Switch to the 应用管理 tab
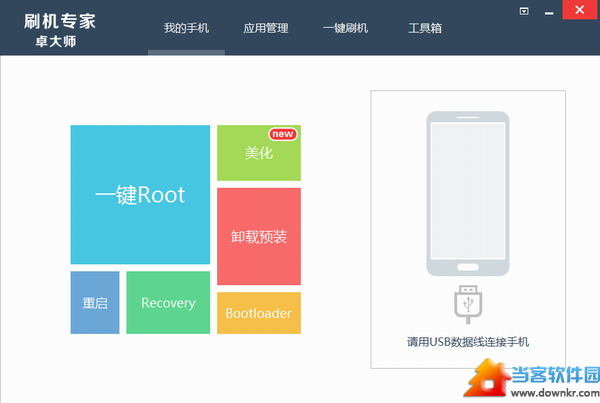The width and height of the screenshot is (600, 403). [266, 28]
